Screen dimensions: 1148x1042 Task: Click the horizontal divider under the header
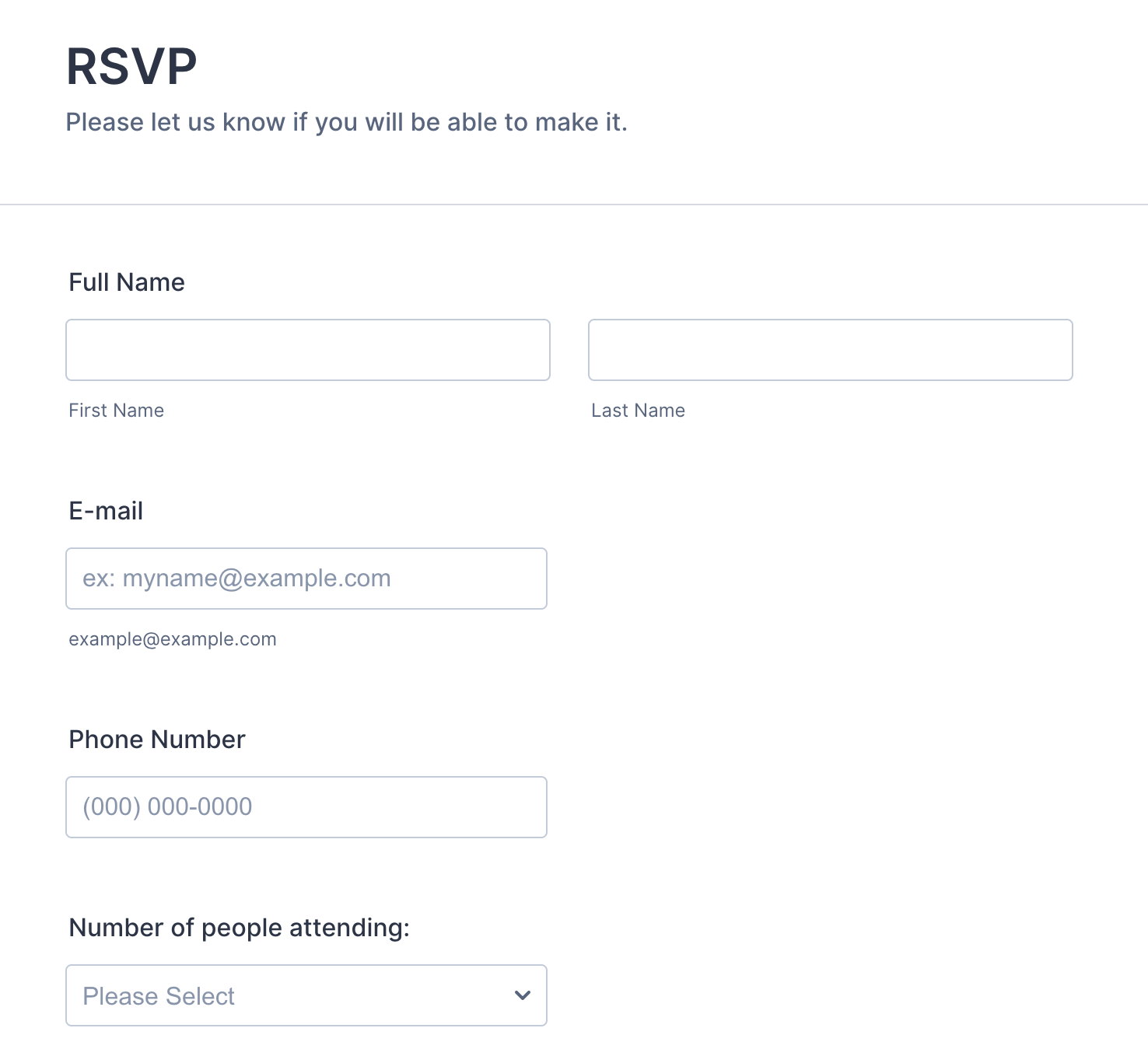(x=574, y=205)
